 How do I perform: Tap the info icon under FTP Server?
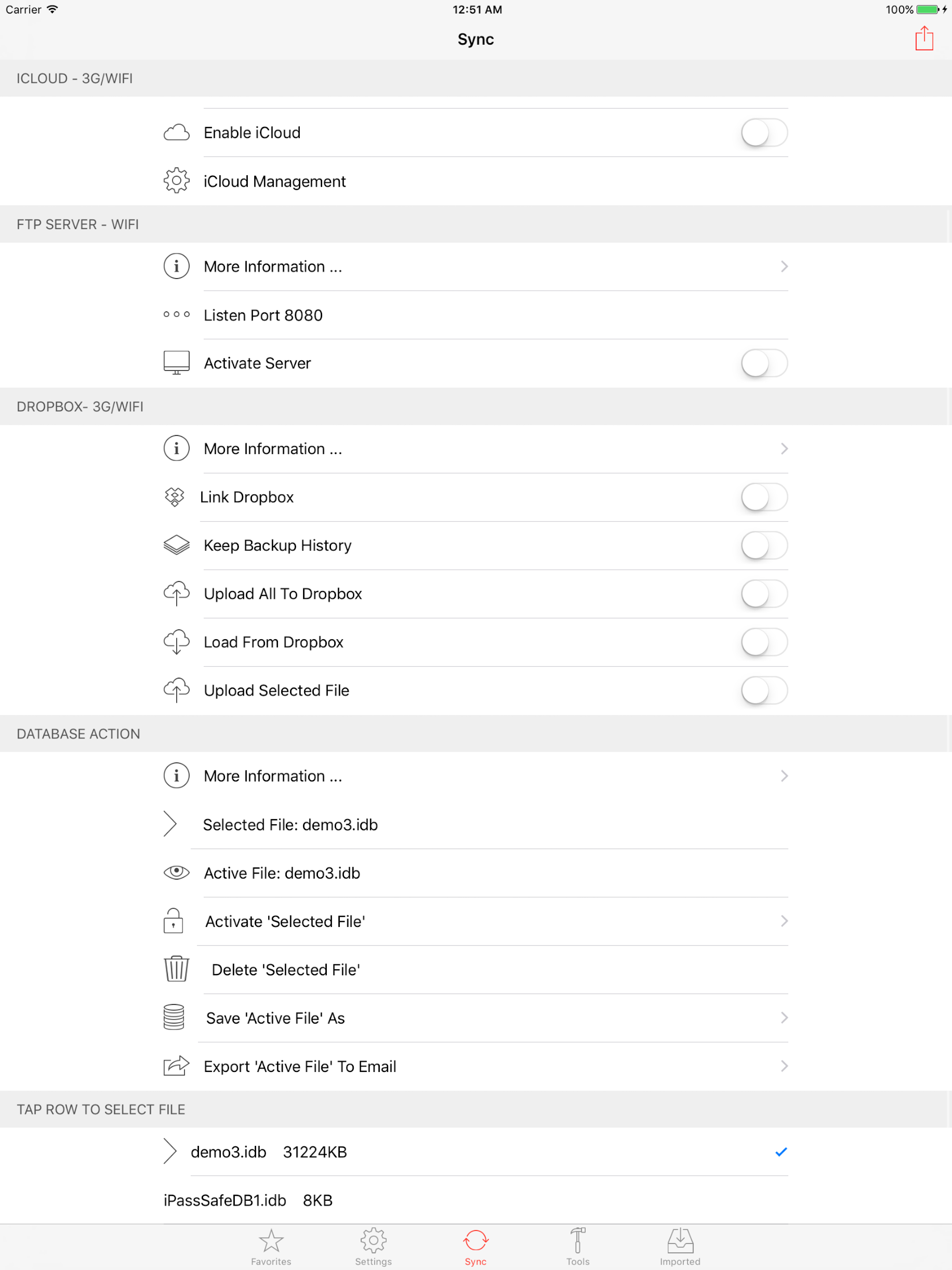pos(176,266)
